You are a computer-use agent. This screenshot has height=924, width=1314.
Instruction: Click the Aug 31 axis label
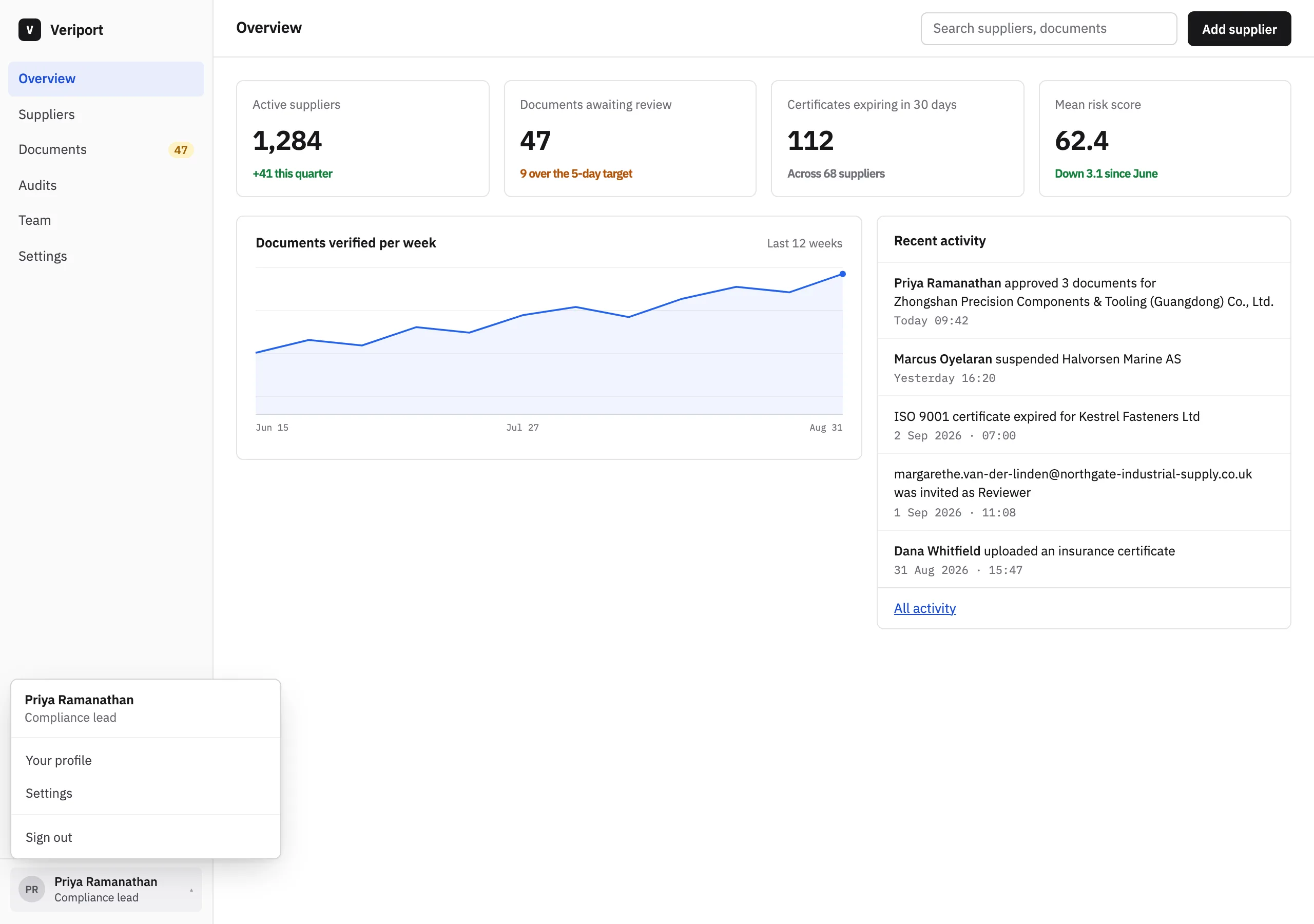click(x=826, y=428)
